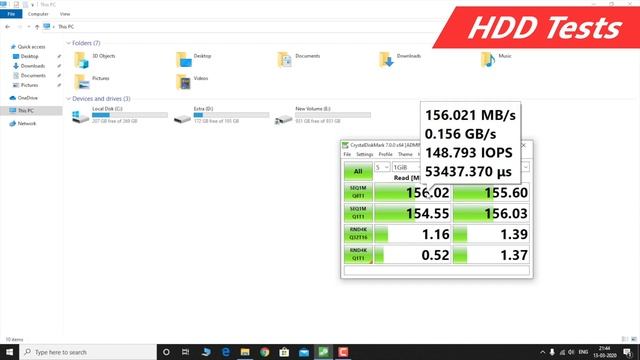Open unit dropdown at right of CrystalDiskMark
The width and height of the screenshot is (640, 360).
(x=525, y=167)
